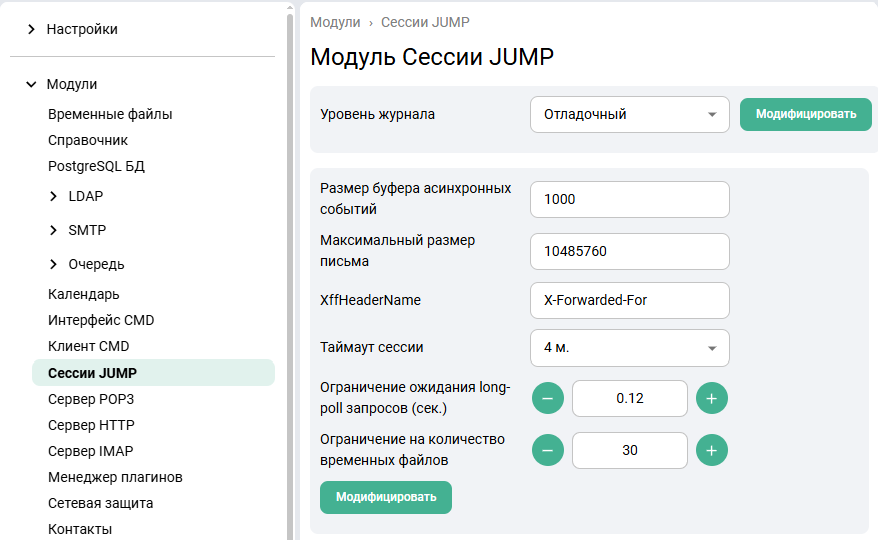Expand the LDAP tree node
The image size is (878, 540).
point(54,196)
